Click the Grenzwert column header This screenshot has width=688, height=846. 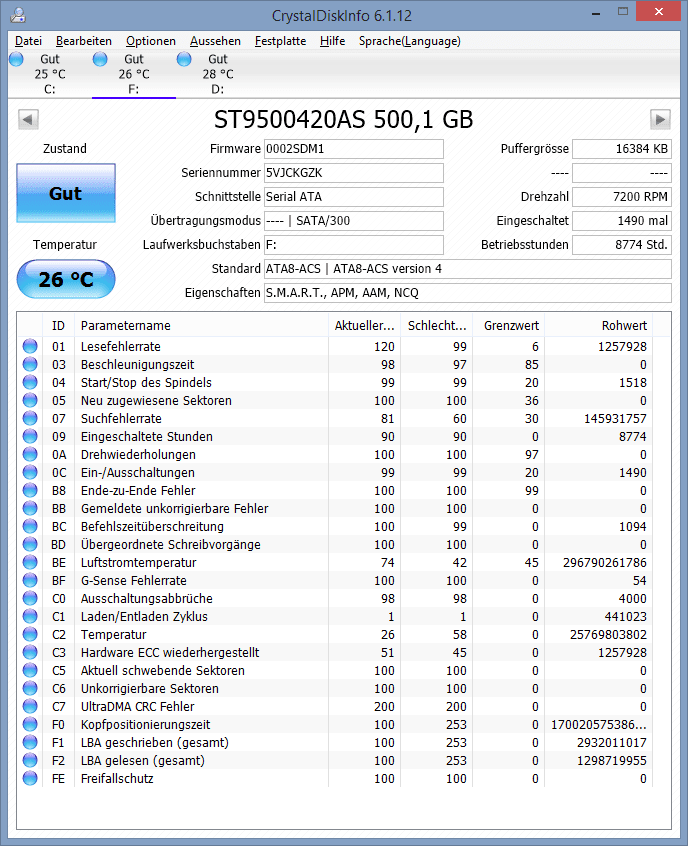pyautogui.click(x=508, y=325)
